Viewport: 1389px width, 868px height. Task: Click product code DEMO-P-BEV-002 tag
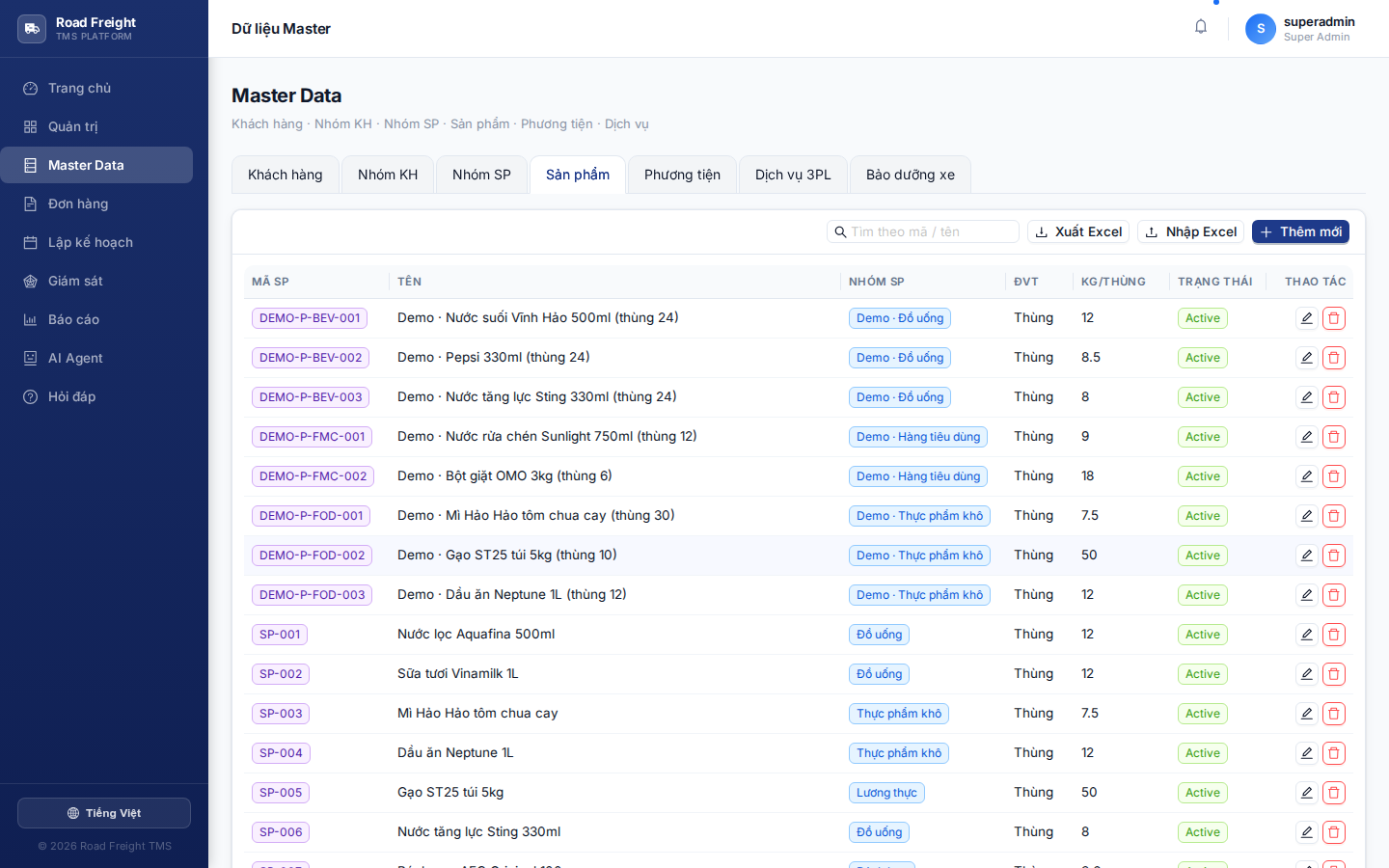pyautogui.click(x=311, y=358)
